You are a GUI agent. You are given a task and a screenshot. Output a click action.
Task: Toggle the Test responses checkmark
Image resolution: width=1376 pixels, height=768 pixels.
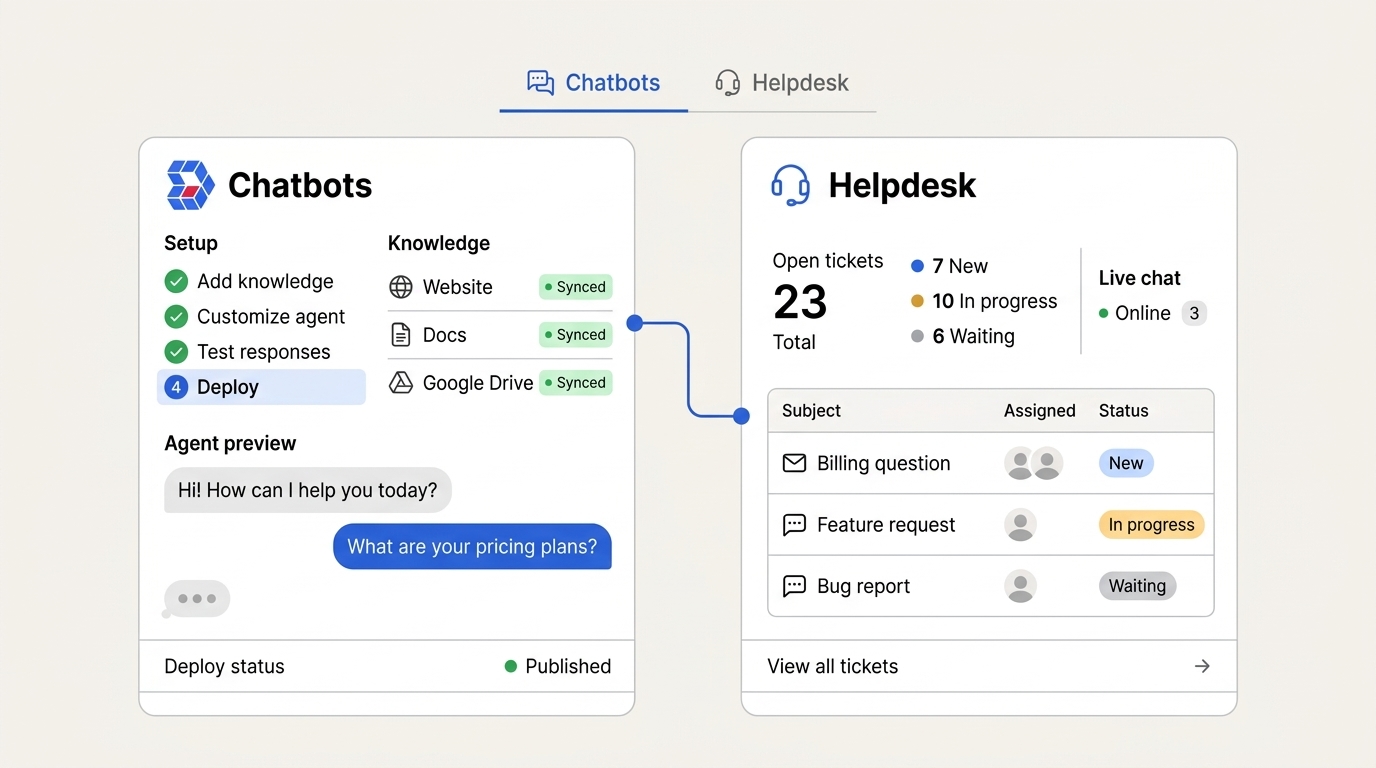pyautogui.click(x=176, y=352)
